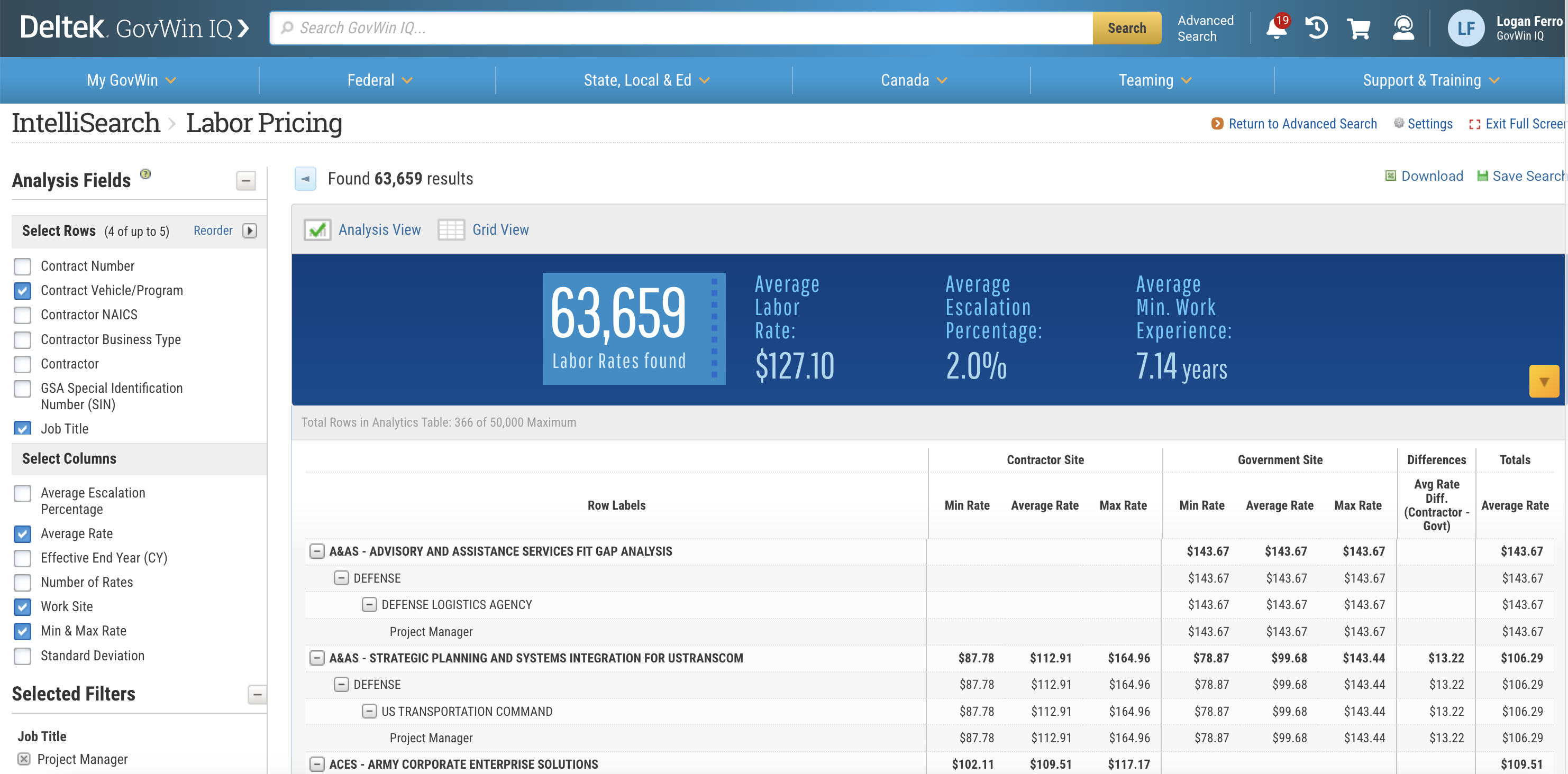Collapse DEFENSE under Strategic Planning row
Image resolution: width=1568 pixels, height=774 pixels.
341,685
